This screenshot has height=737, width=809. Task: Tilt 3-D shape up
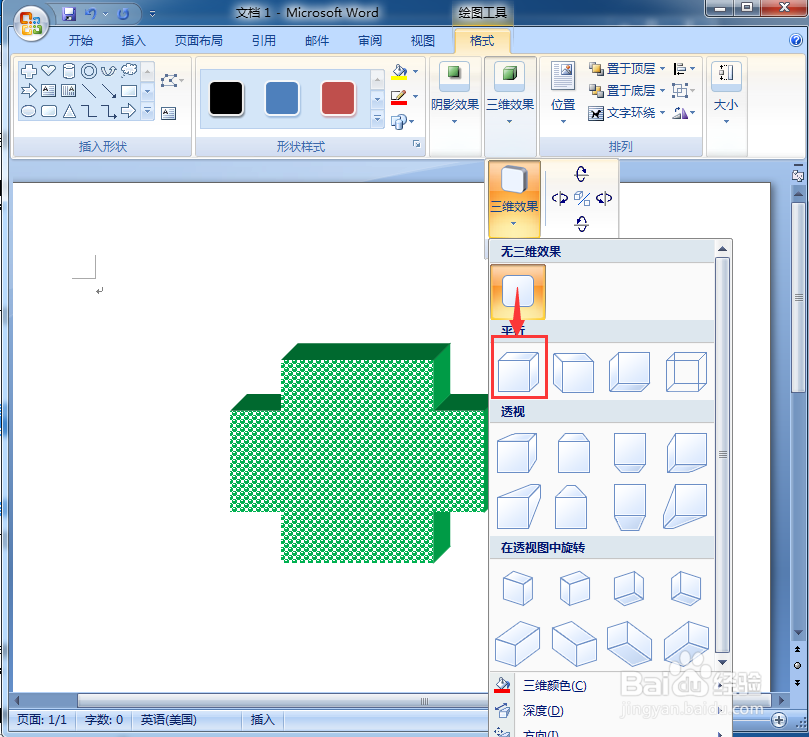click(581, 174)
